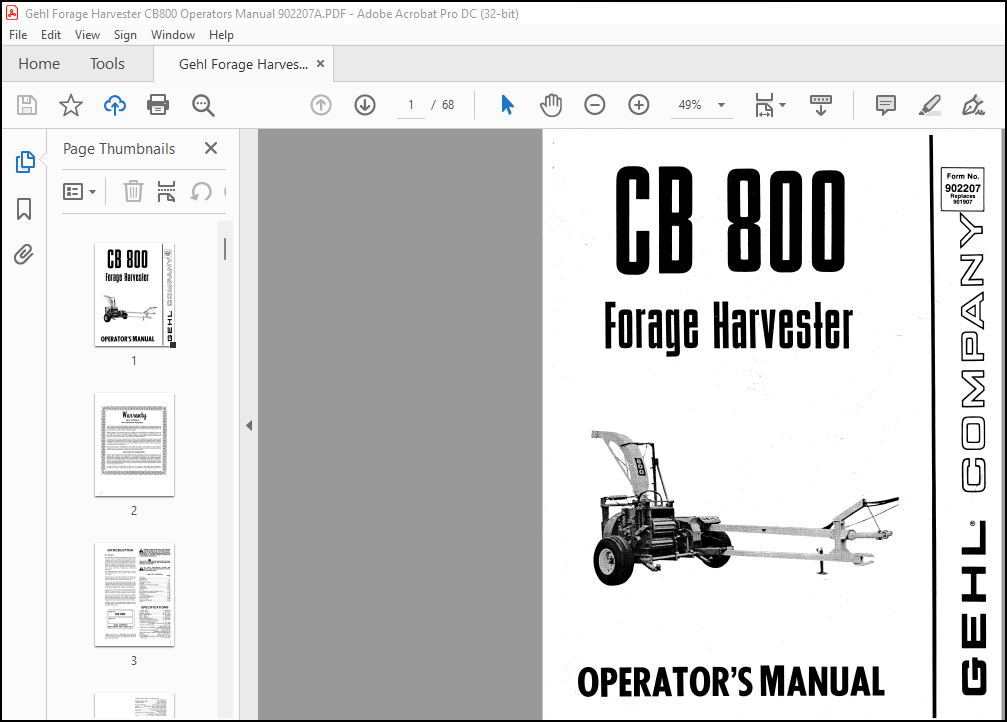Viewport: 1007px width, 722px height.
Task: Select the arrow selection tool
Action: pyautogui.click(x=507, y=105)
